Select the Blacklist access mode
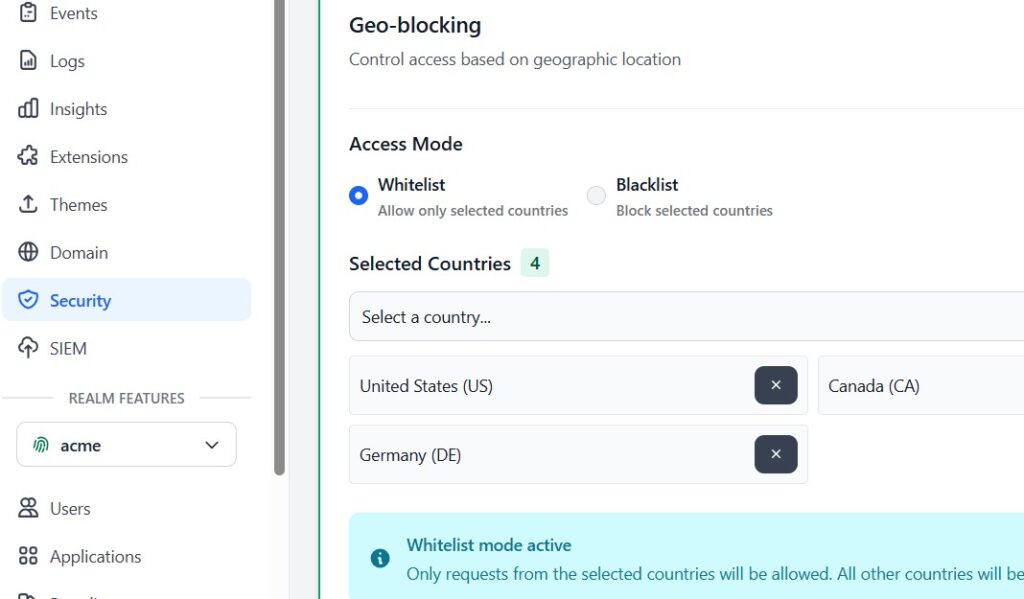Viewport: 1024px width, 599px height. pyautogui.click(x=596, y=196)
